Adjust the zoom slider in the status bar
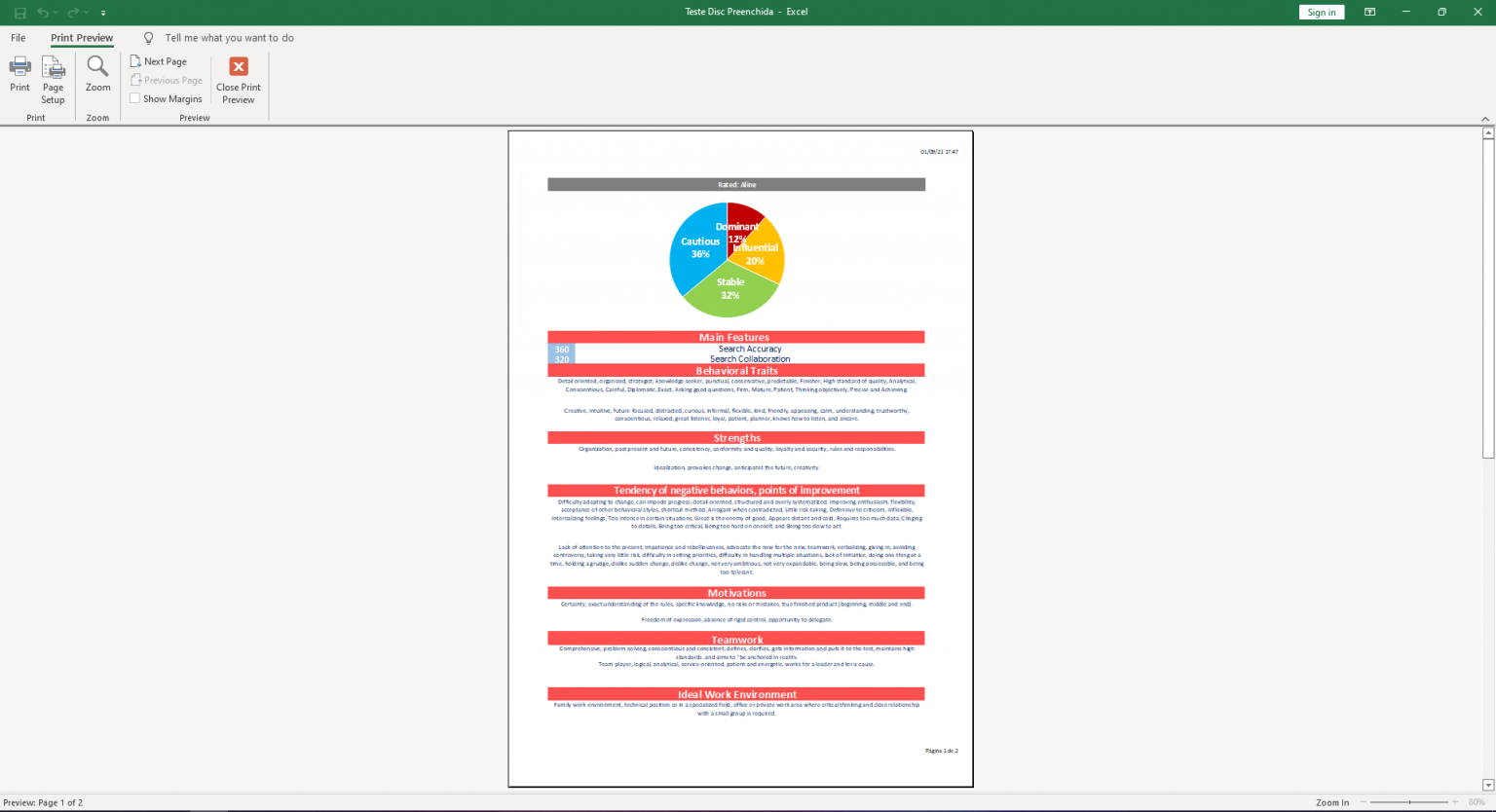This screenshot has width=1496, height=812. click(x=1410, y=802)
